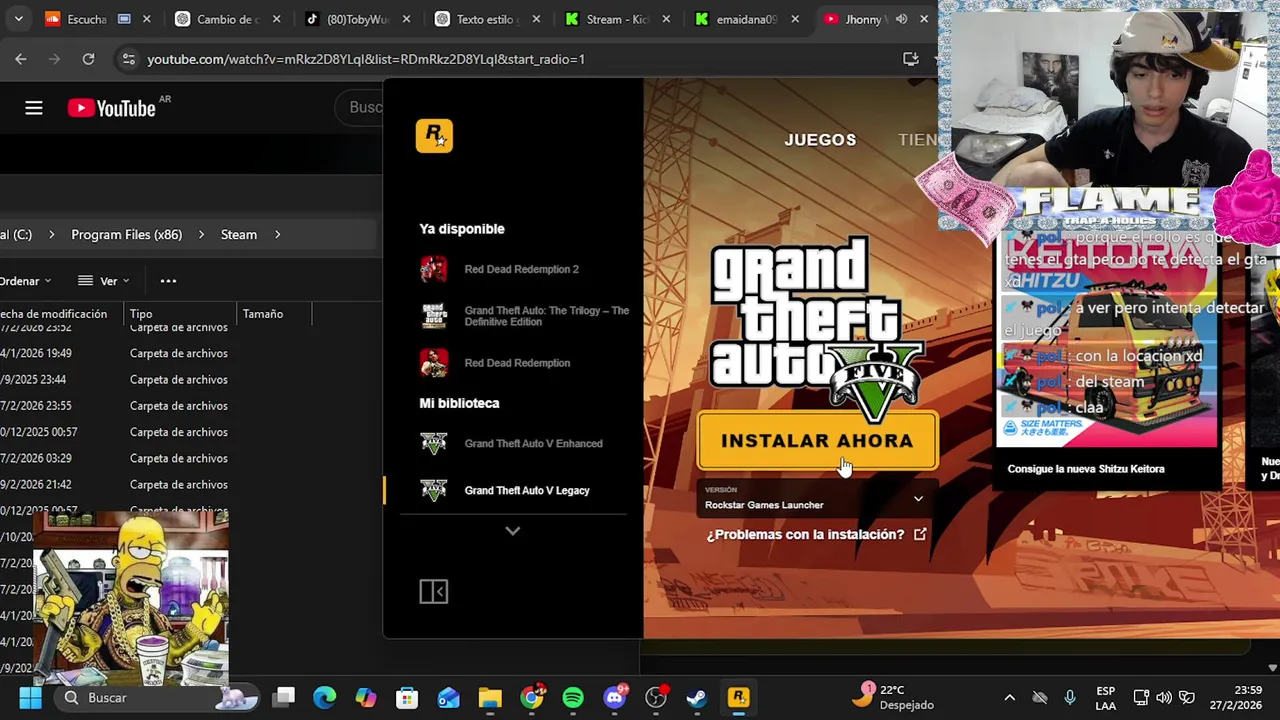
Task: Mute audio on the Jhonny YouTube tab
Action: (901, 19)
